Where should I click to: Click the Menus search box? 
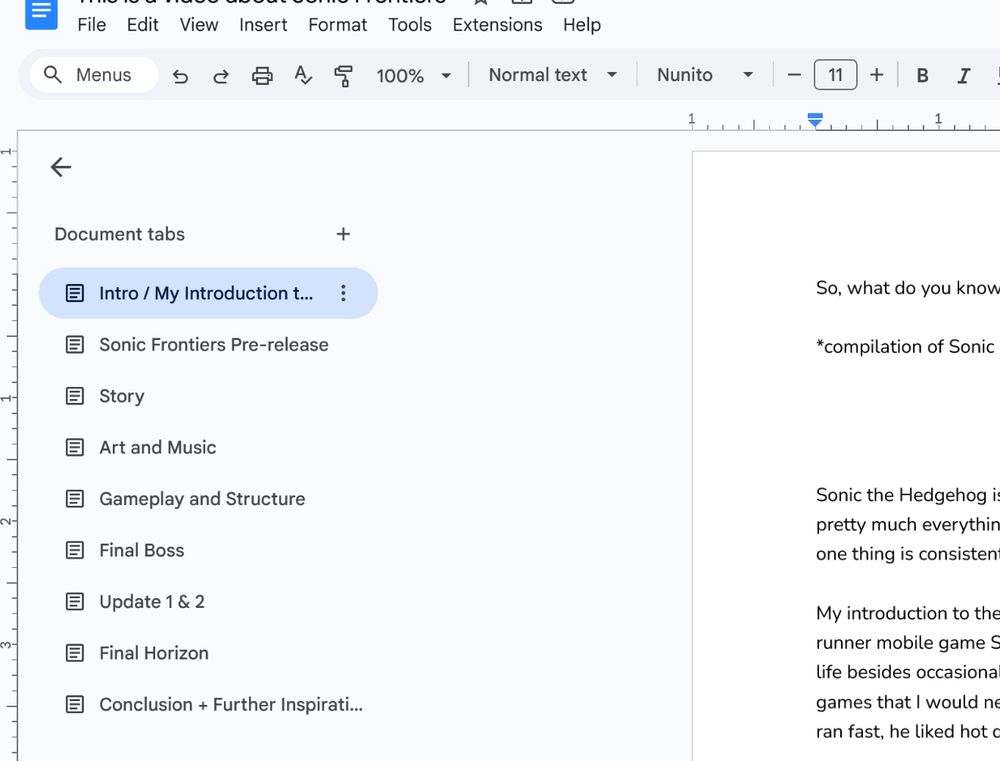[x=94, y=75]
